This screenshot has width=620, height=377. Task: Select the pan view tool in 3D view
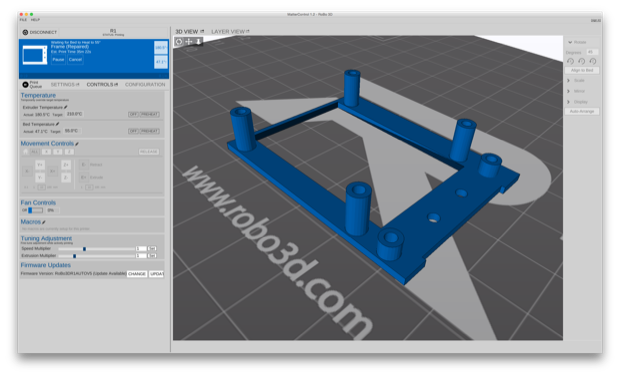189,42
